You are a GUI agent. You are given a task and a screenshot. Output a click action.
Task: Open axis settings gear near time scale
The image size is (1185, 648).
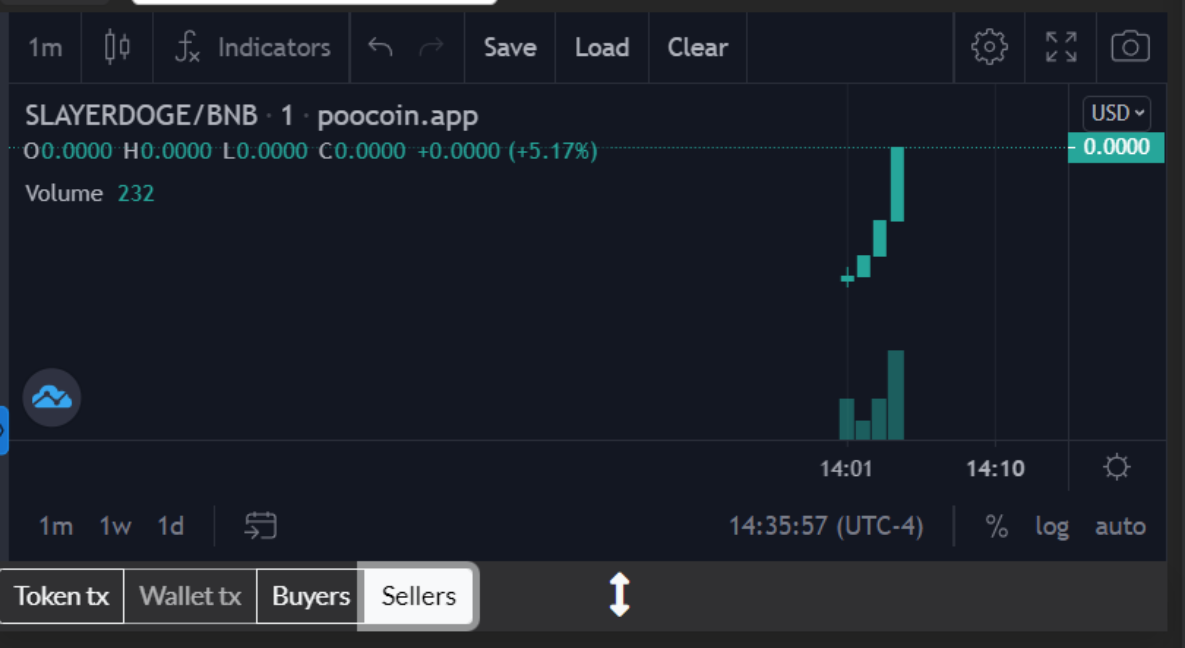(1116, 467)
